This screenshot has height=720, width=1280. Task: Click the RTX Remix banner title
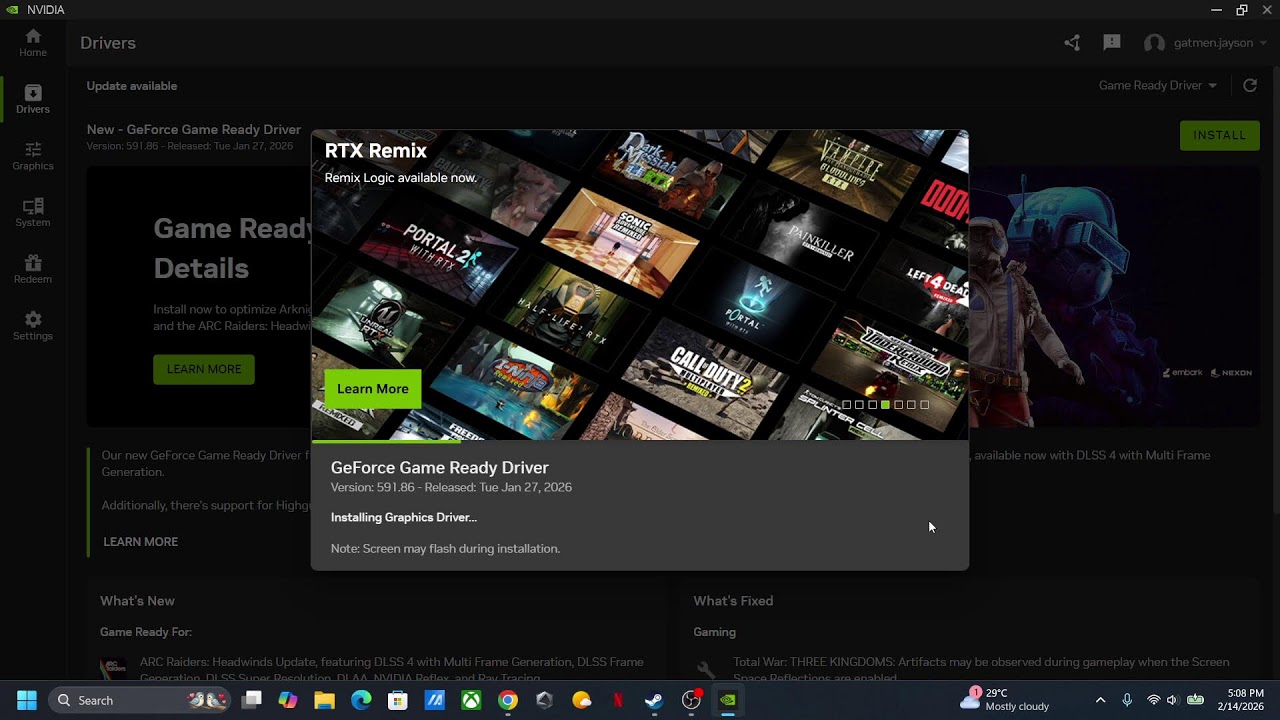point(376,151)
